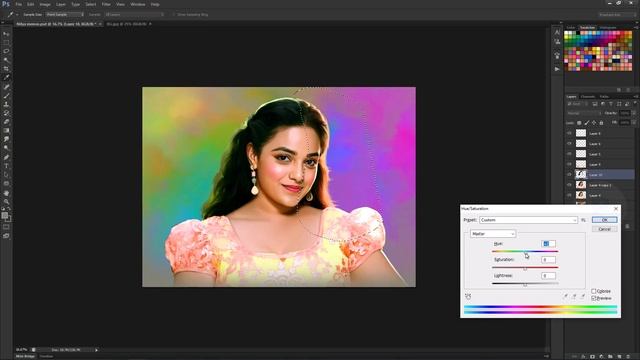Screen dimensions: 640x360
Task: Toggle the Preview checkbox
Action: (593, 298)
